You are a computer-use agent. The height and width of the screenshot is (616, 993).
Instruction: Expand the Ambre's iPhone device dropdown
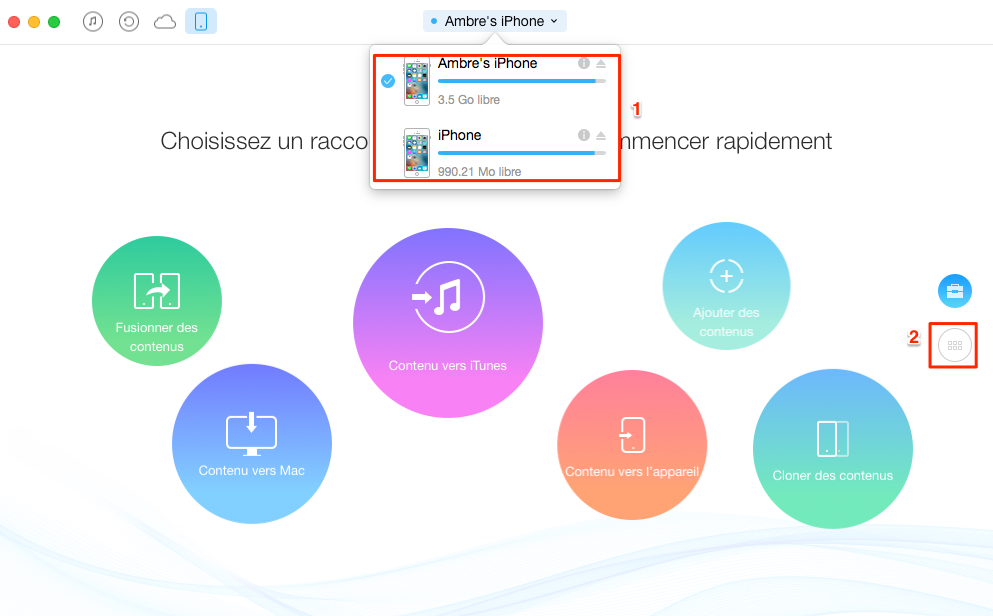click(x=495, y=21)
